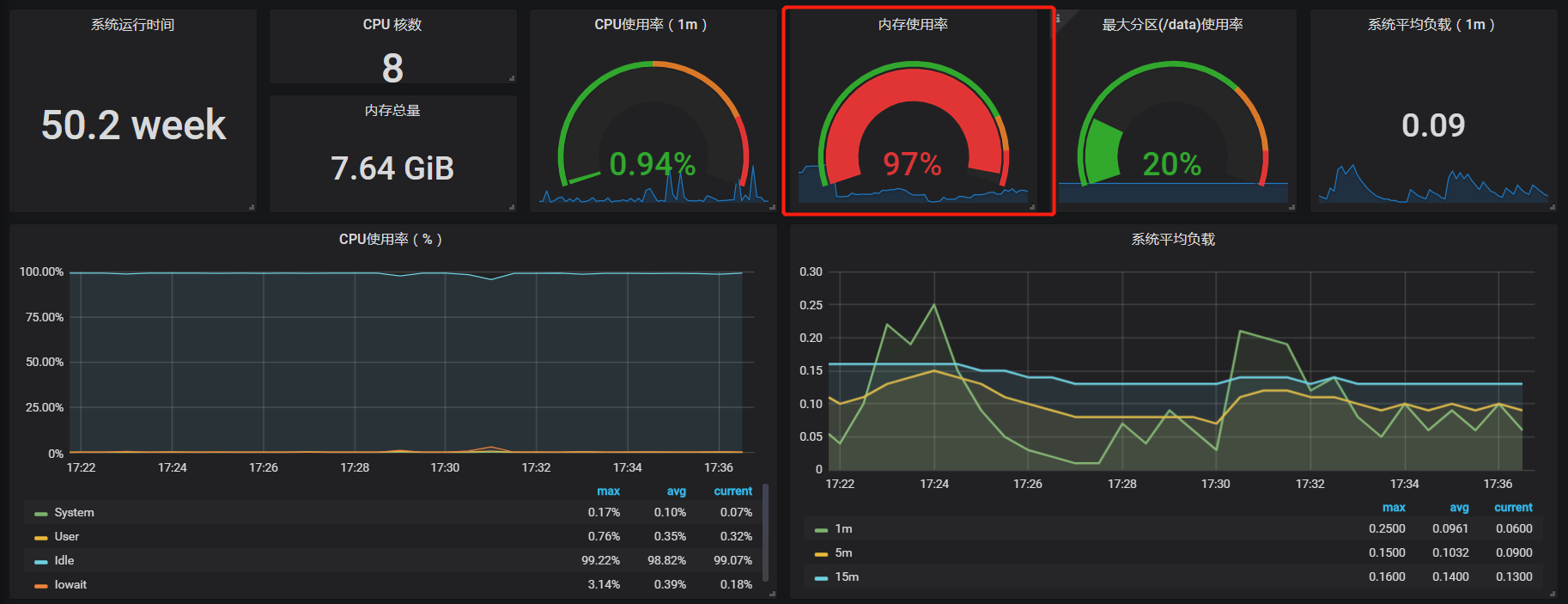1568x604 pixels.
Task: Open the 系统平均负载 graph panel title menu
Action: pyautogui.click(x=1173, y=240)
